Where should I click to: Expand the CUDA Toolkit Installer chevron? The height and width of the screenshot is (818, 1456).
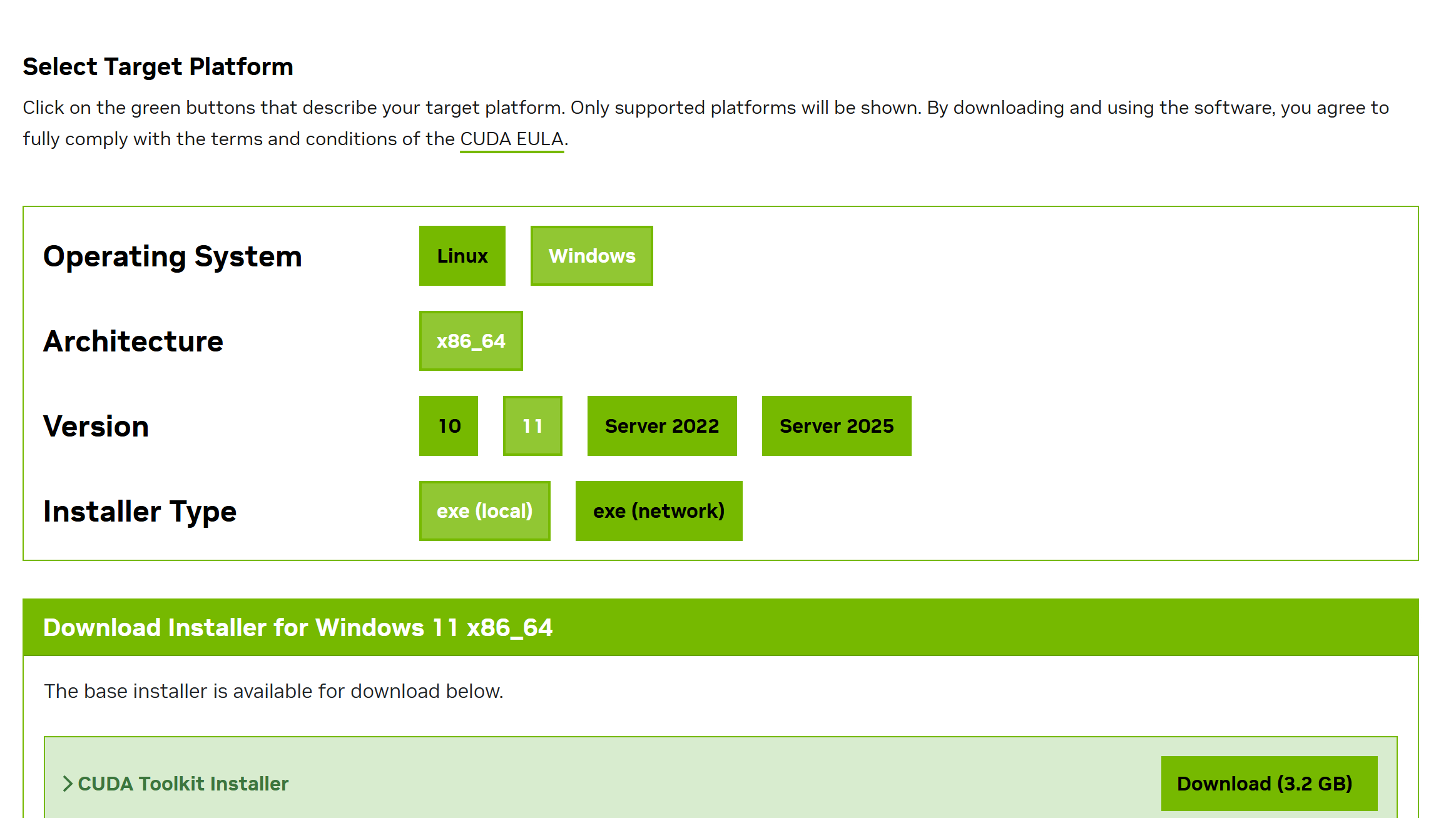point(68,784)
